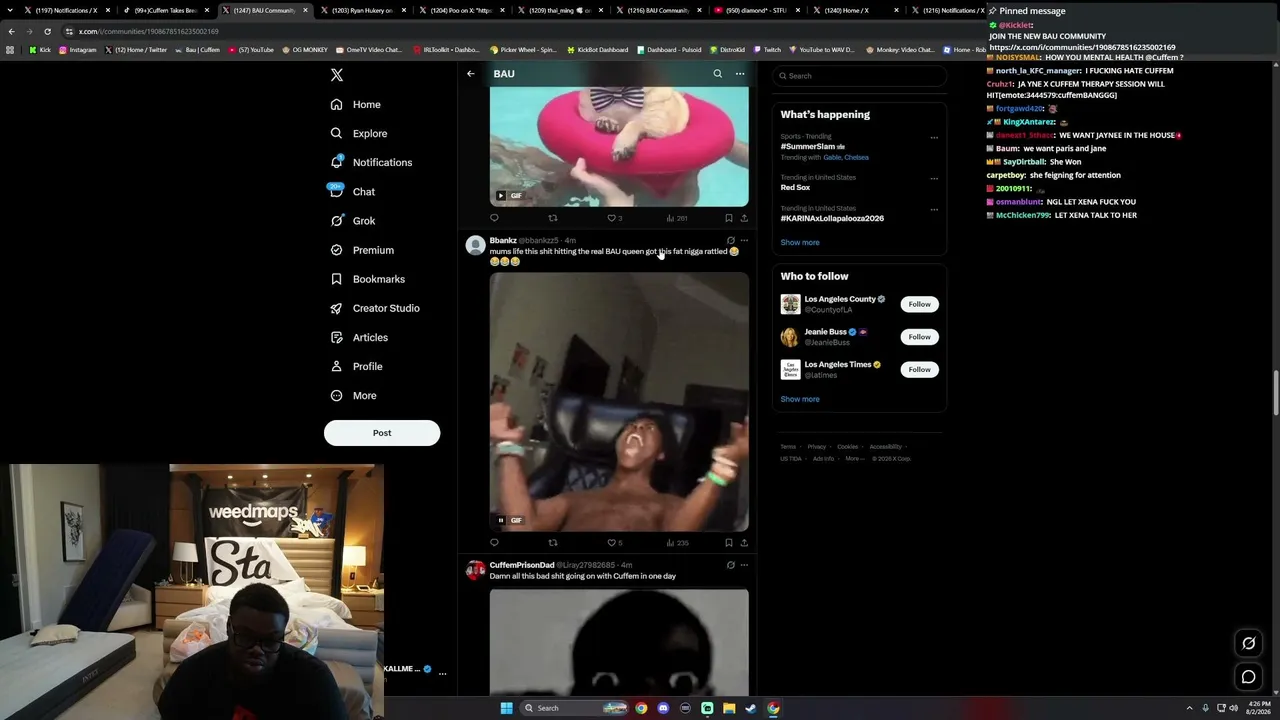Viewport: 1280px width, 720px height.
Task: Open BAU community header options menu
Action: click(x=740, y=74)
